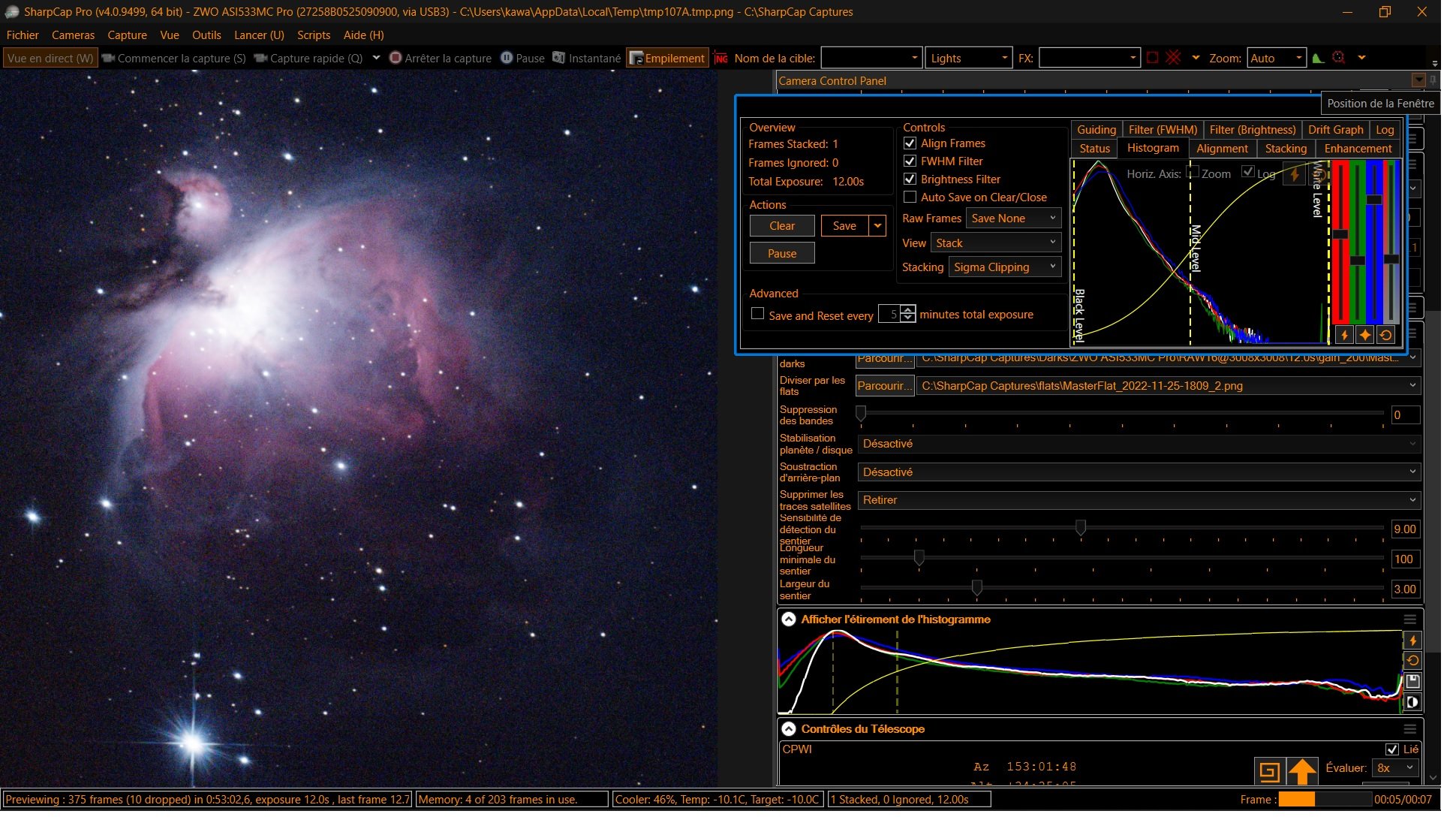Click lightning auto-stretch icon in Afficher l'étirement panel

pos(1412,641)
